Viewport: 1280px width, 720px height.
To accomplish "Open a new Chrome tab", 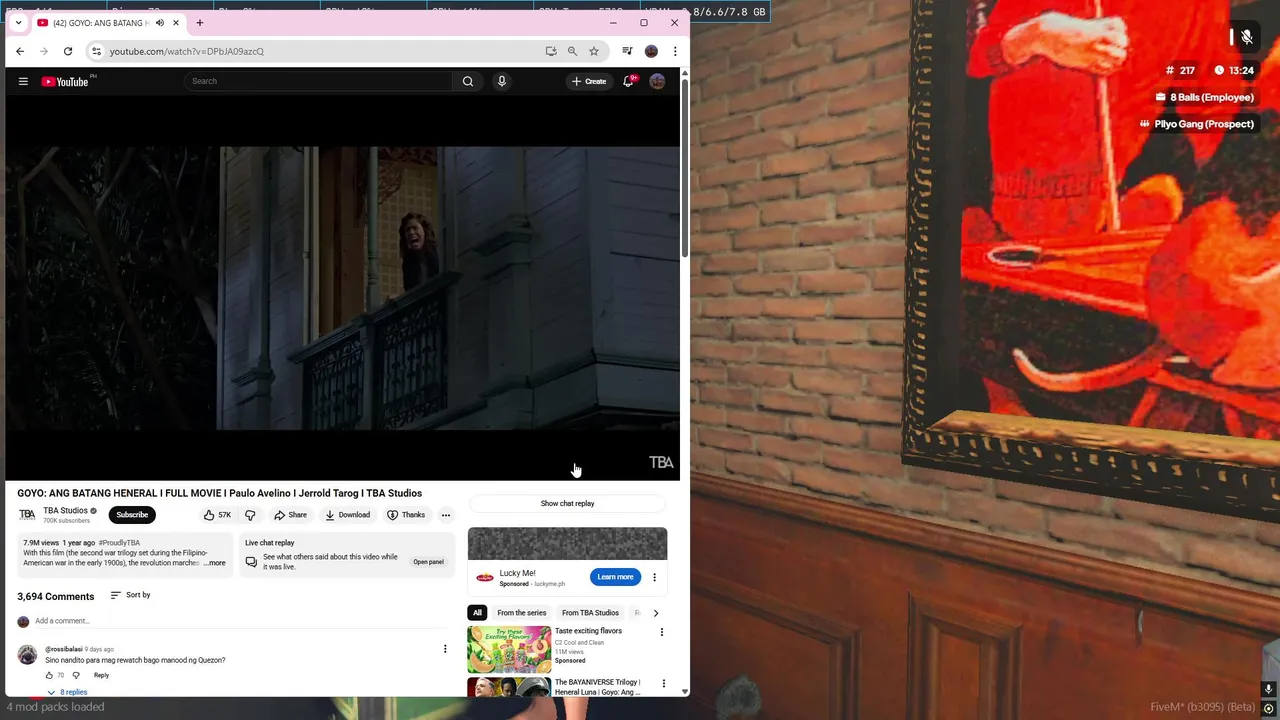I will tap(199, 23).
